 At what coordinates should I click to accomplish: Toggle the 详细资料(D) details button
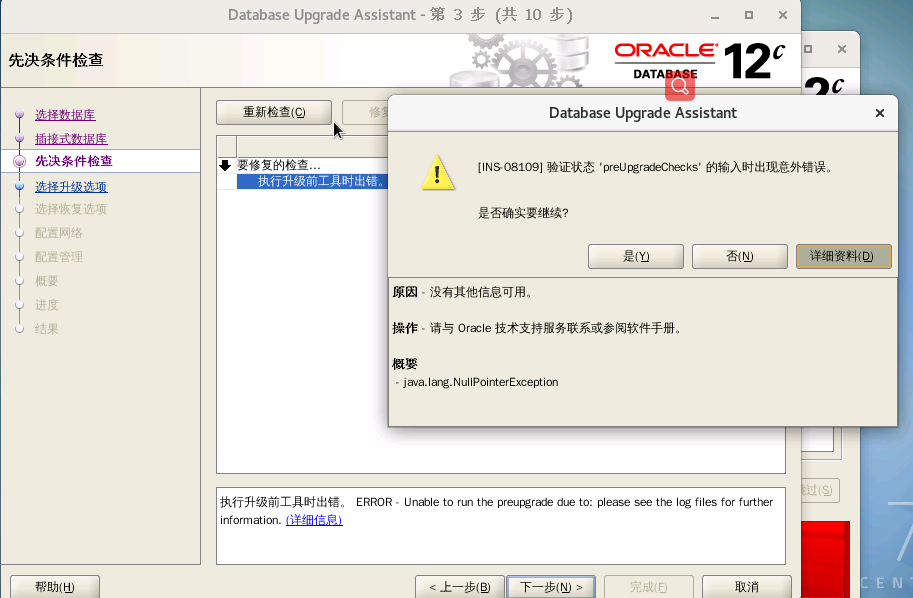[843, 256]
